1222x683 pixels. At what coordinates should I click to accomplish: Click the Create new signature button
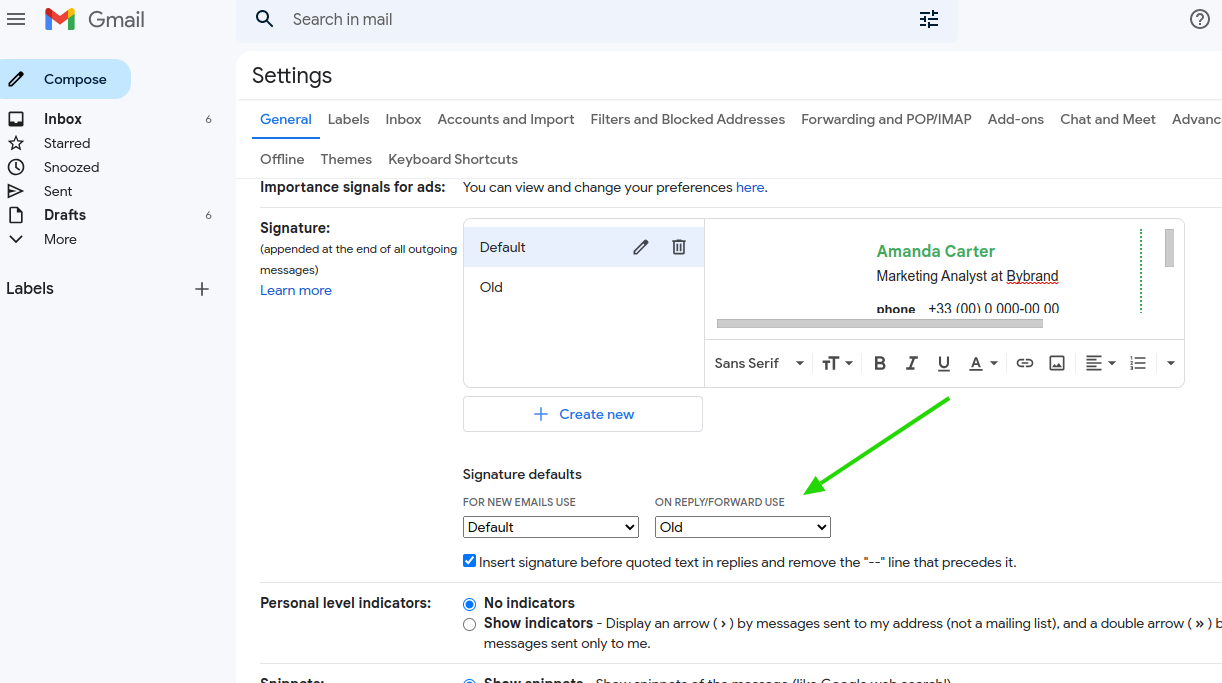click(582, 413)
